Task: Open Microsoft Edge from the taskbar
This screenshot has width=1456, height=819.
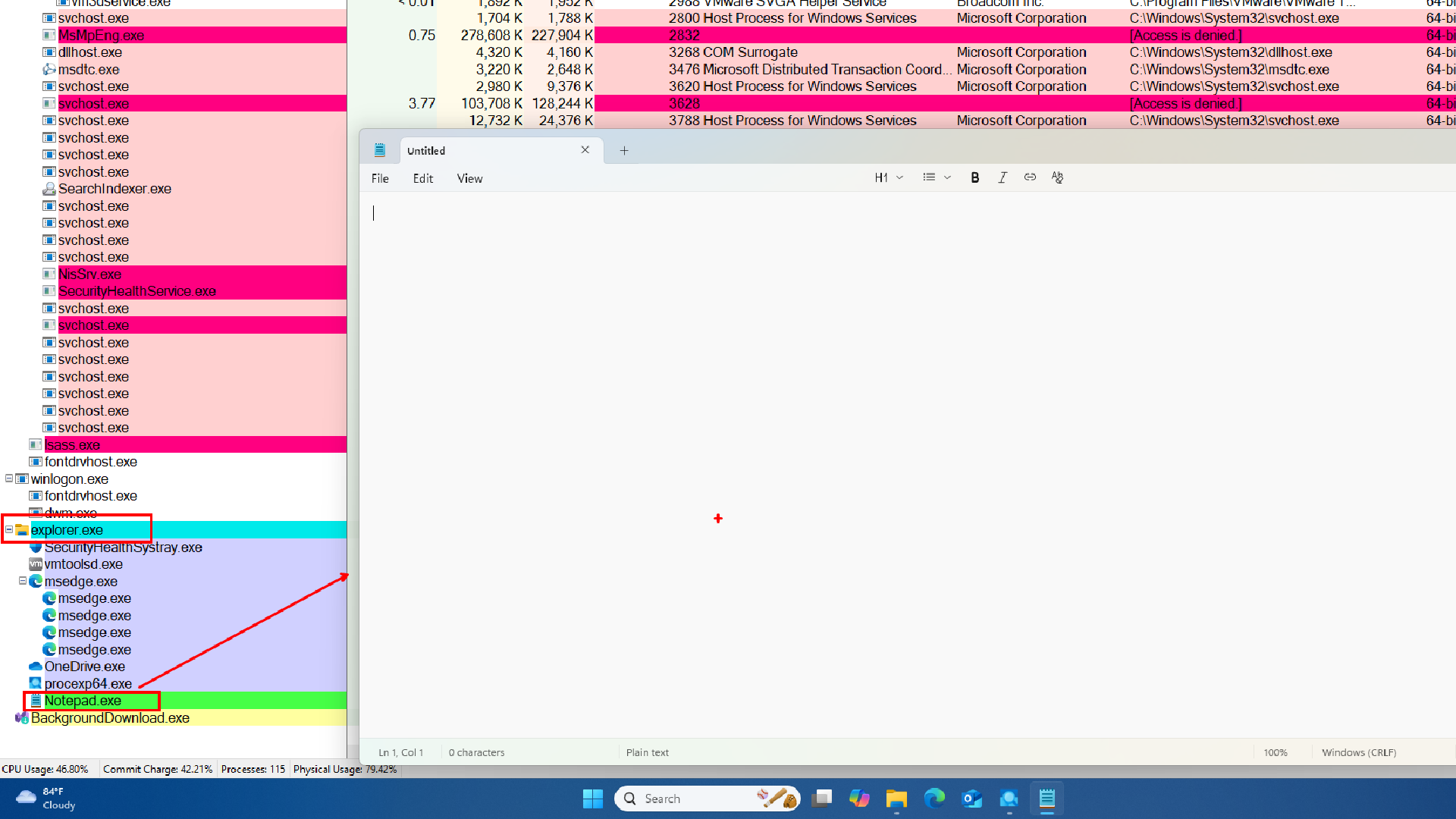Action: [934, 799]
